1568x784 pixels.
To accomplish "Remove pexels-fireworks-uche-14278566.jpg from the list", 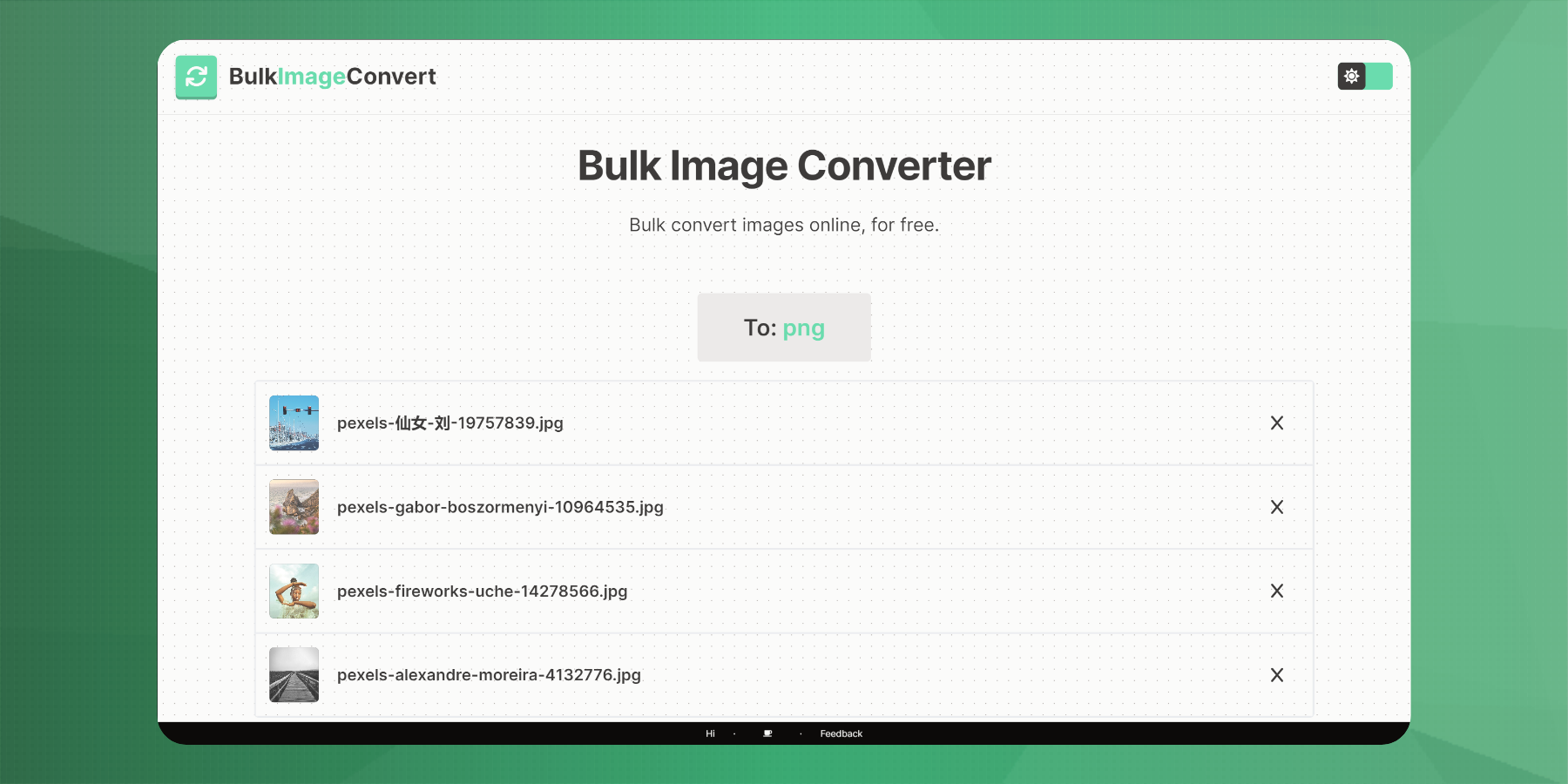I will click(1277, 591).
